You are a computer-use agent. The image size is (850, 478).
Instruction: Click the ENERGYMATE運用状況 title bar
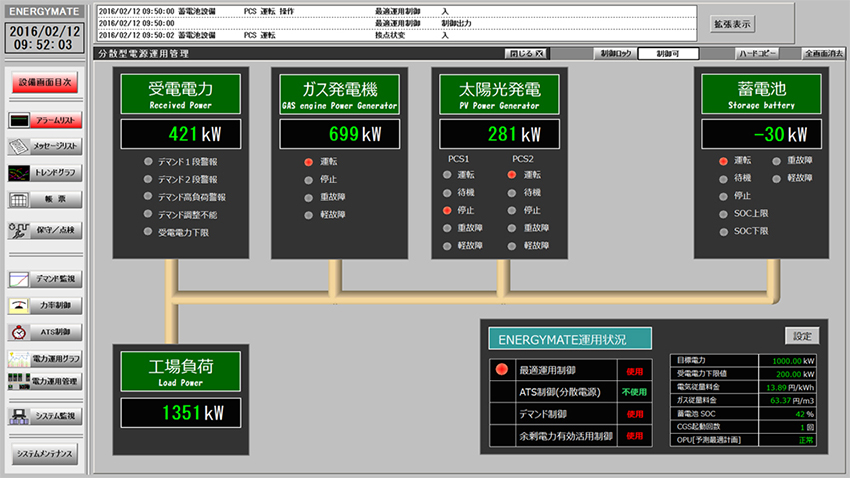[570, 339]
